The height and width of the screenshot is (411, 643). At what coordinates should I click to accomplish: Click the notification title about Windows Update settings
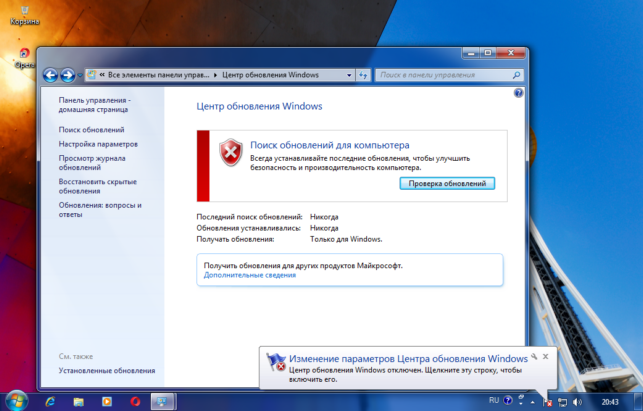[x=408, y=358]
